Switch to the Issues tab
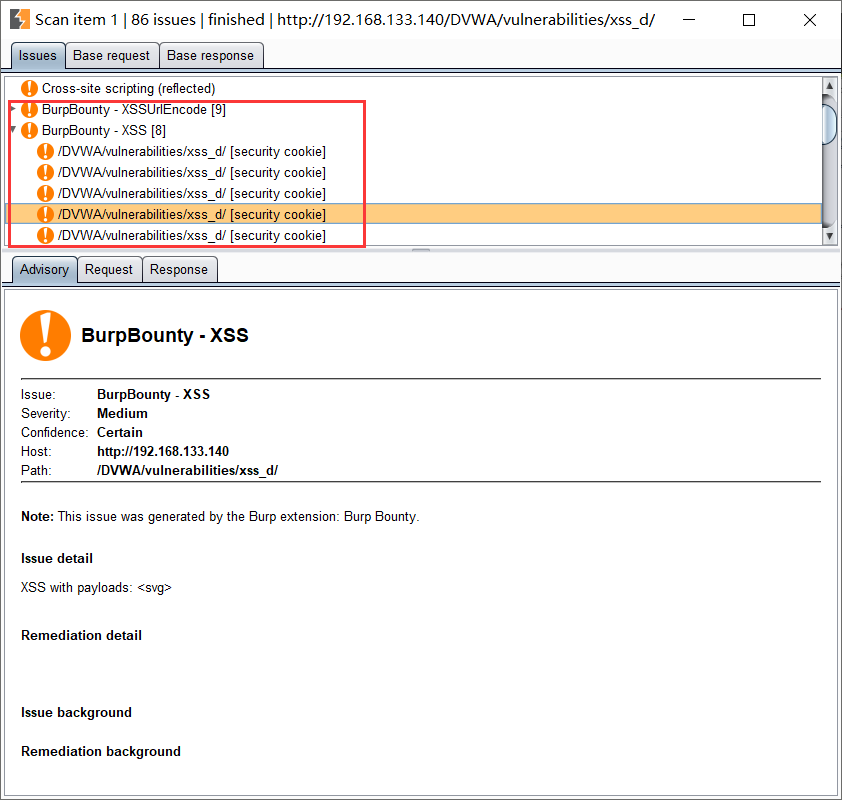 click(38, 56)
